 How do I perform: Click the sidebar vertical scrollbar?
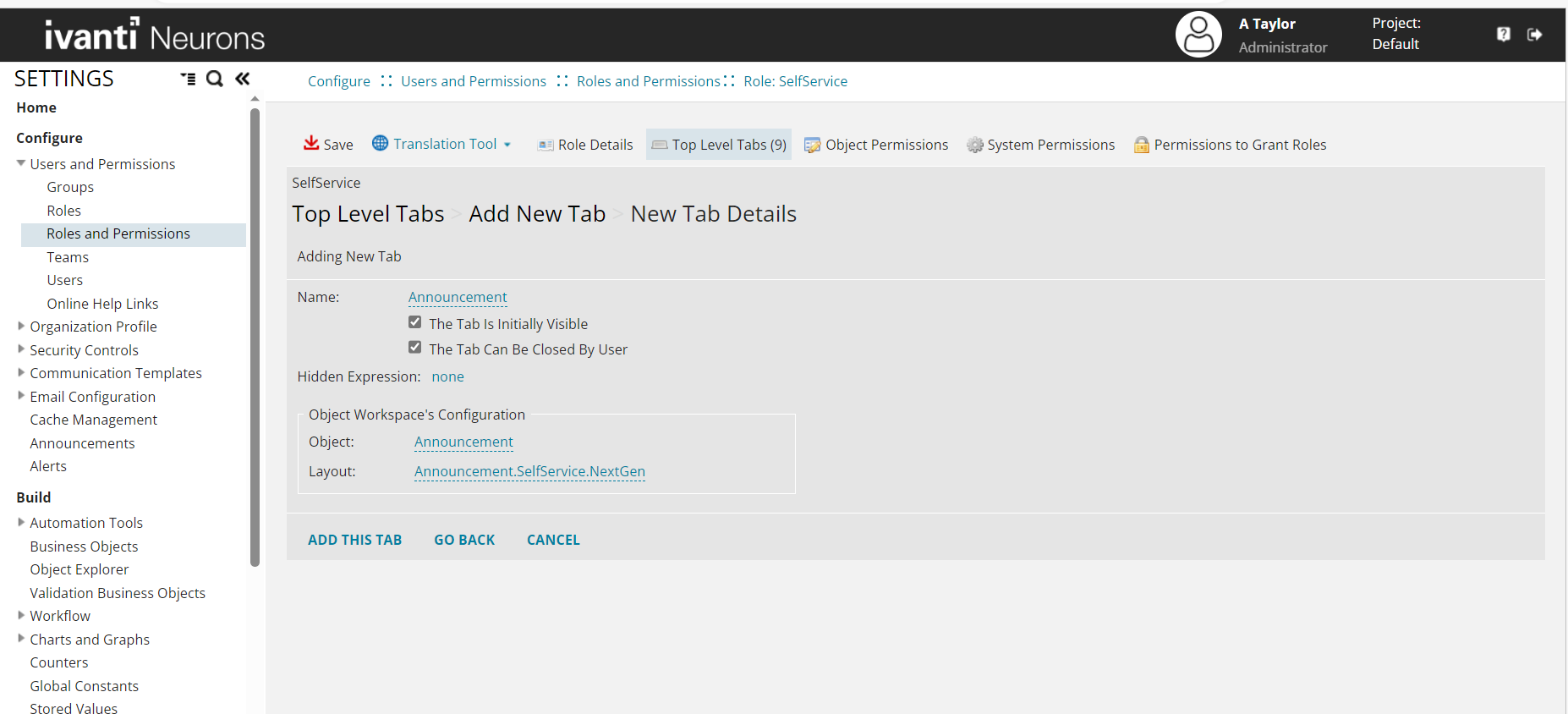[x=255, y=338]
